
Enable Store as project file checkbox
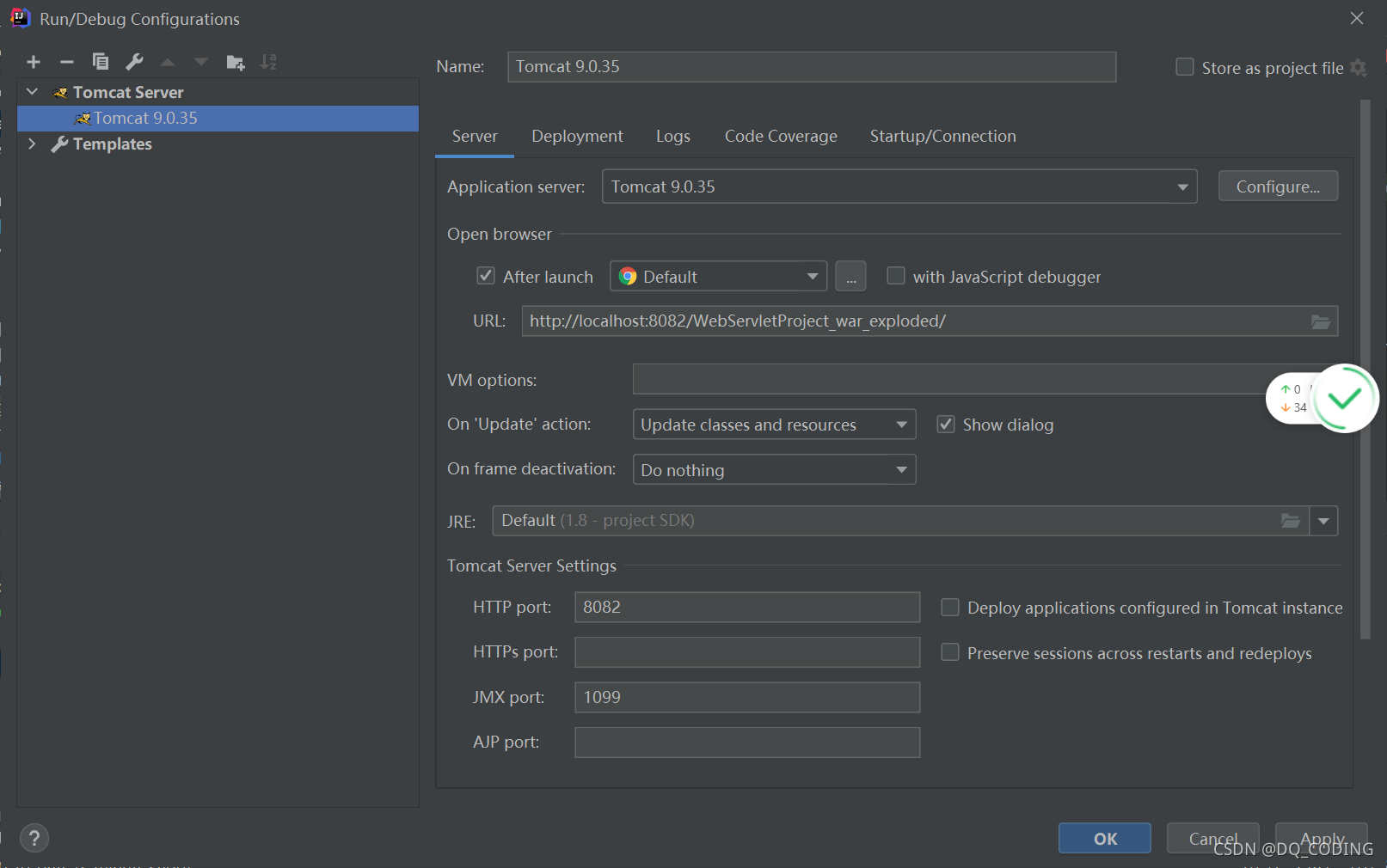[1185, 67]
